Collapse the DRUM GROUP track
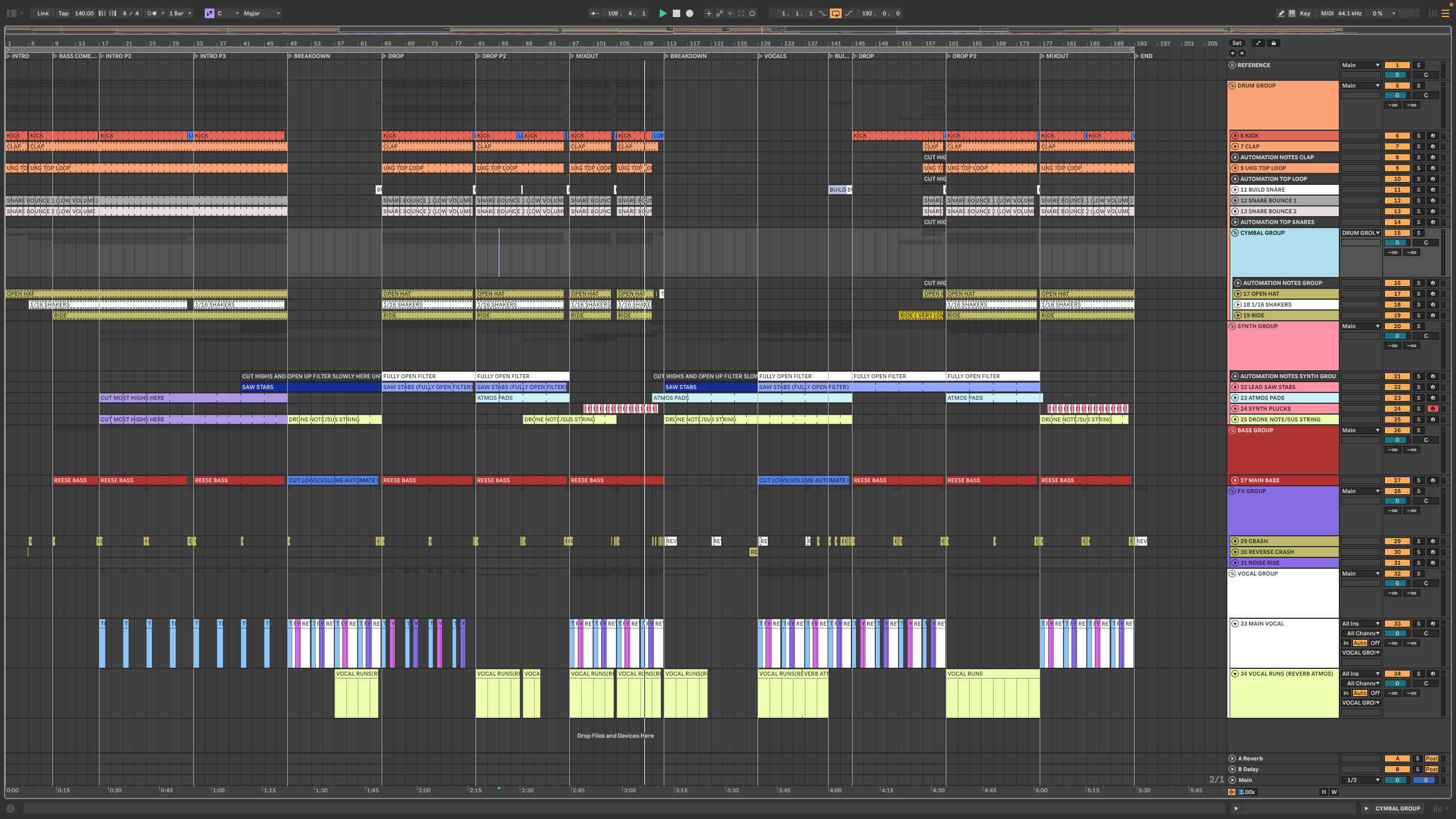This screenshot has width=1456, height=819. click(x=1232, y=86)
